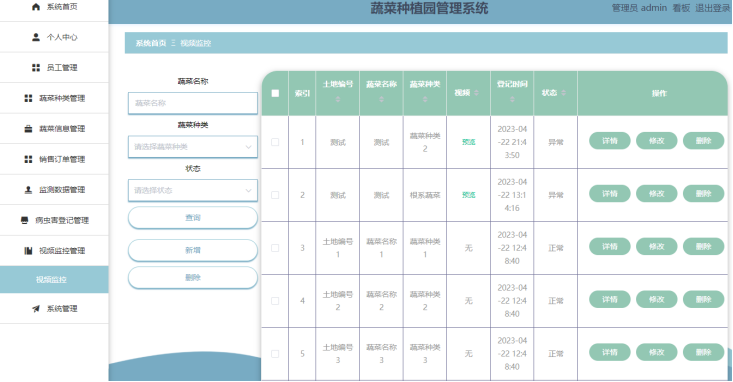This screenshot has width=733, height=382.
Task: Click 看板 in the top bar
Action: point(681,8)
